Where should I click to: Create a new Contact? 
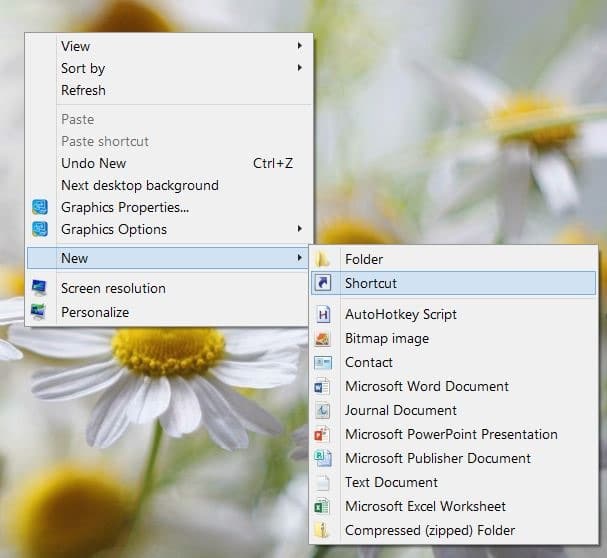coord(454,362)
